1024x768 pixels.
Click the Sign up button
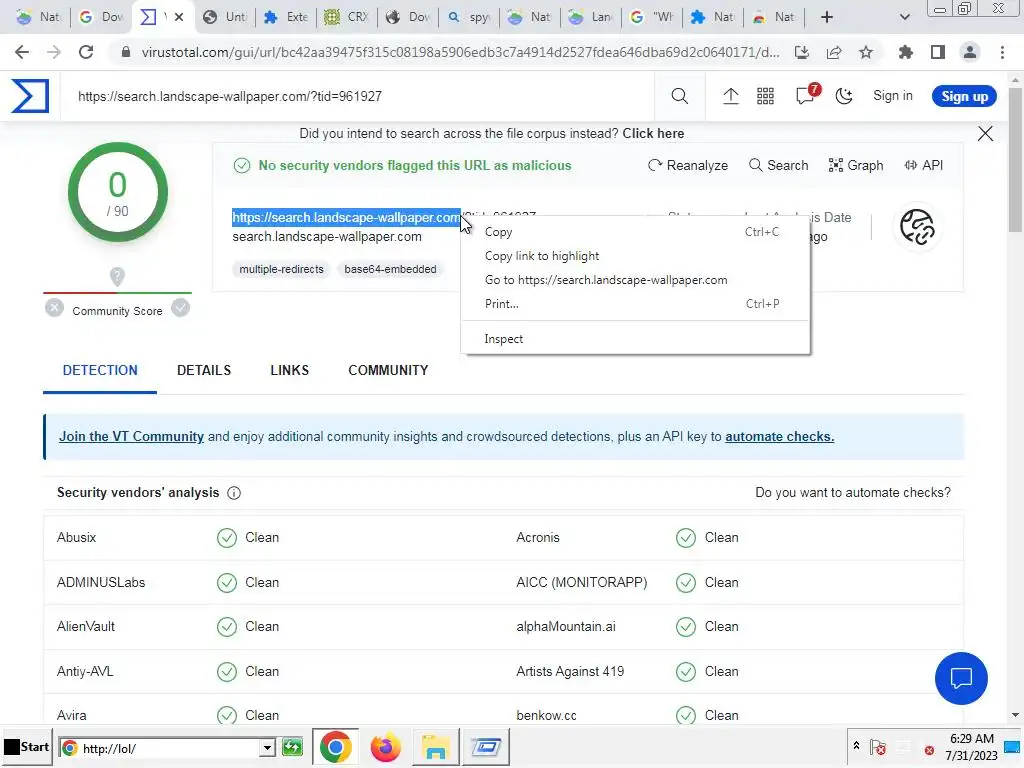(x=964, y=96)
